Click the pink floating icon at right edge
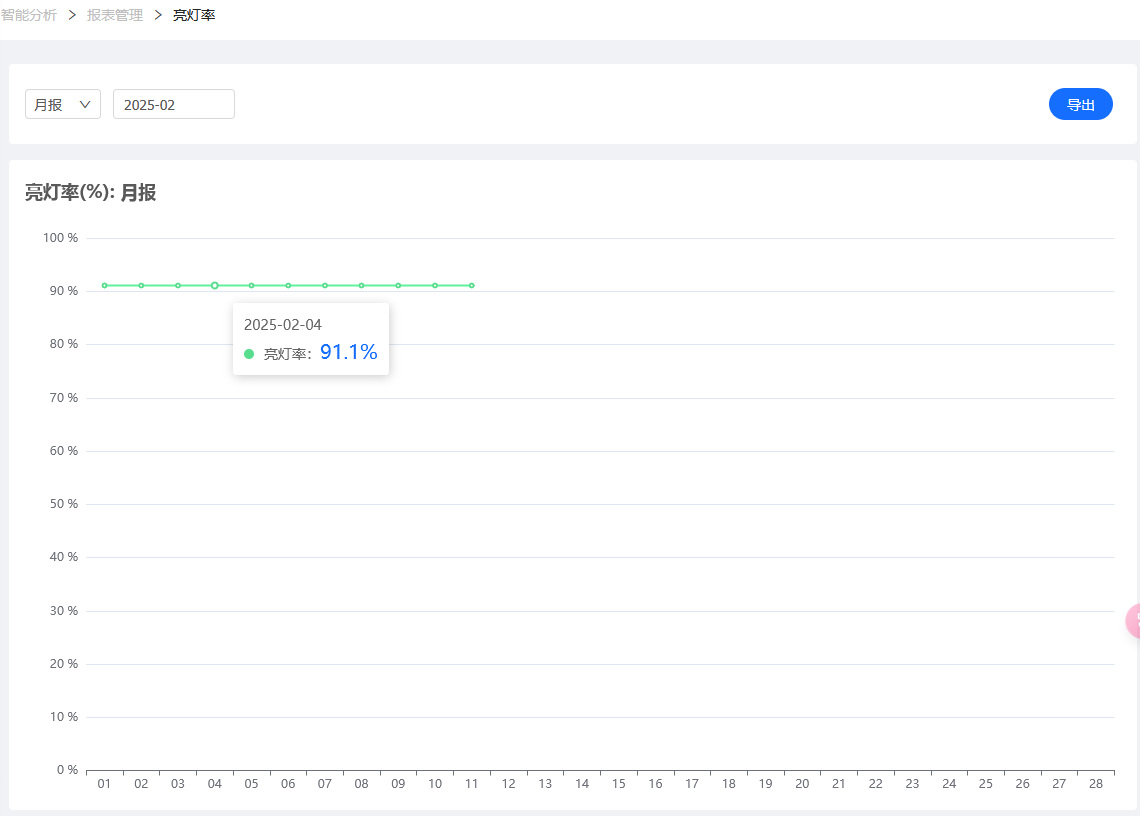 pyautogui.click(x=1133, y=620)
